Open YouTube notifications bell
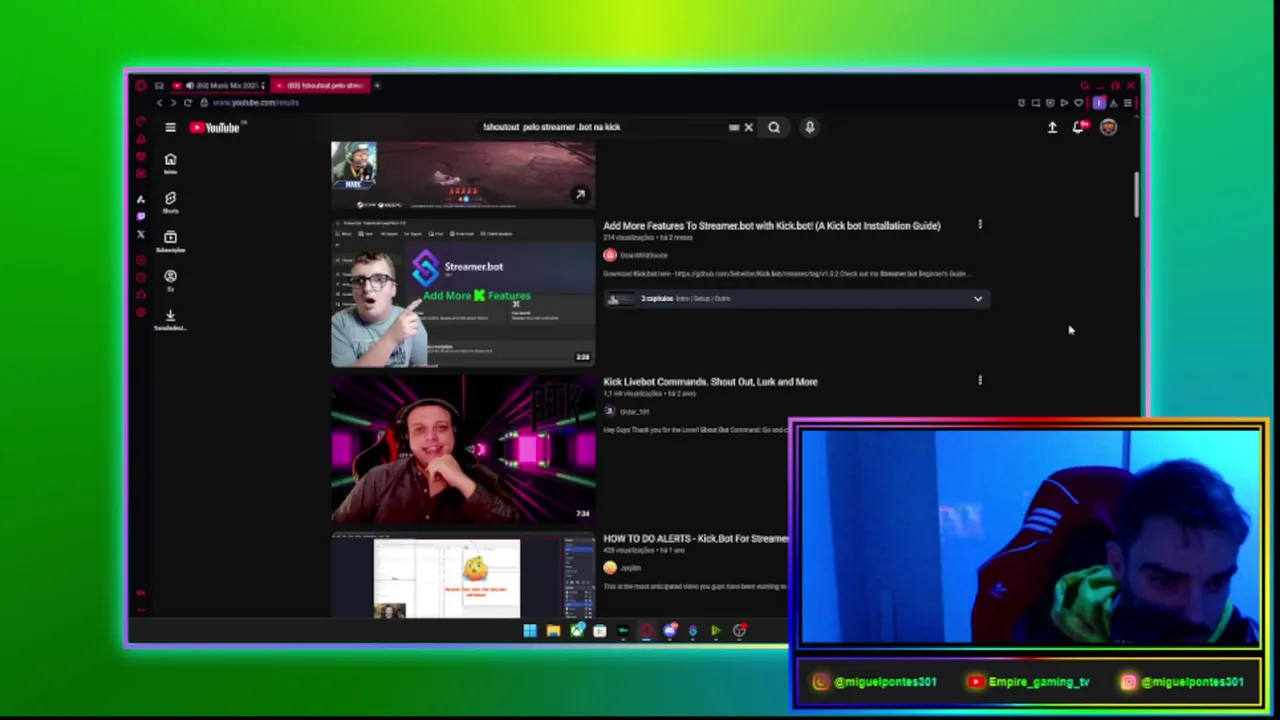Screen dimensions: 1280x720 tap(1078, 127)
